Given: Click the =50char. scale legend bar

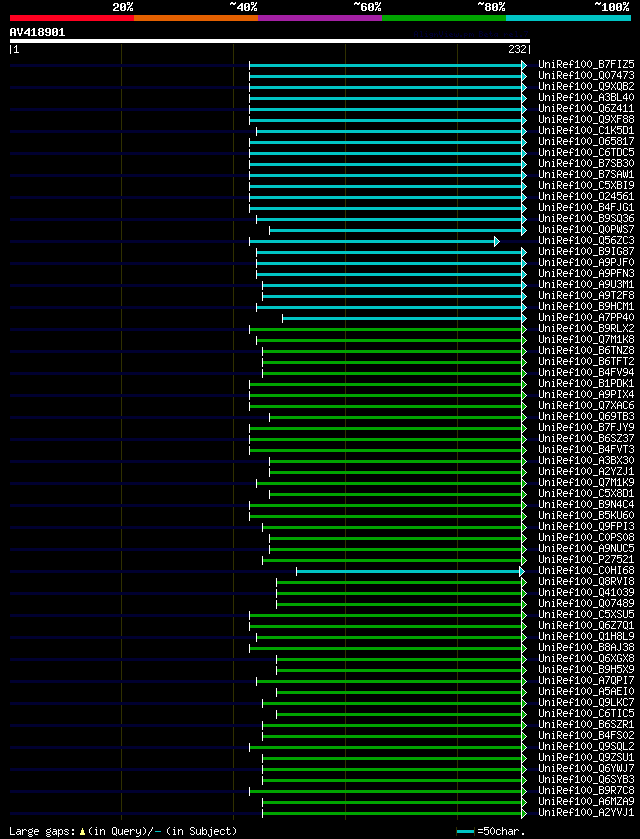Looking at the screenshot, I should coord(466,832).
